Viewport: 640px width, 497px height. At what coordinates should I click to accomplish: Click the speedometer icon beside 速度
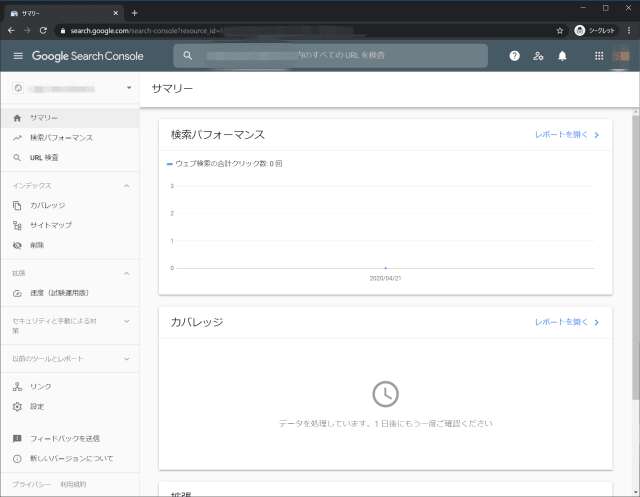(x=17, y=293)
